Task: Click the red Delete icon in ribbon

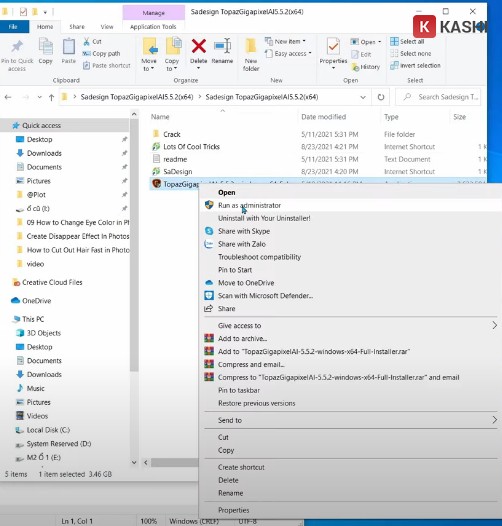Action: click(x=199, y=46)
